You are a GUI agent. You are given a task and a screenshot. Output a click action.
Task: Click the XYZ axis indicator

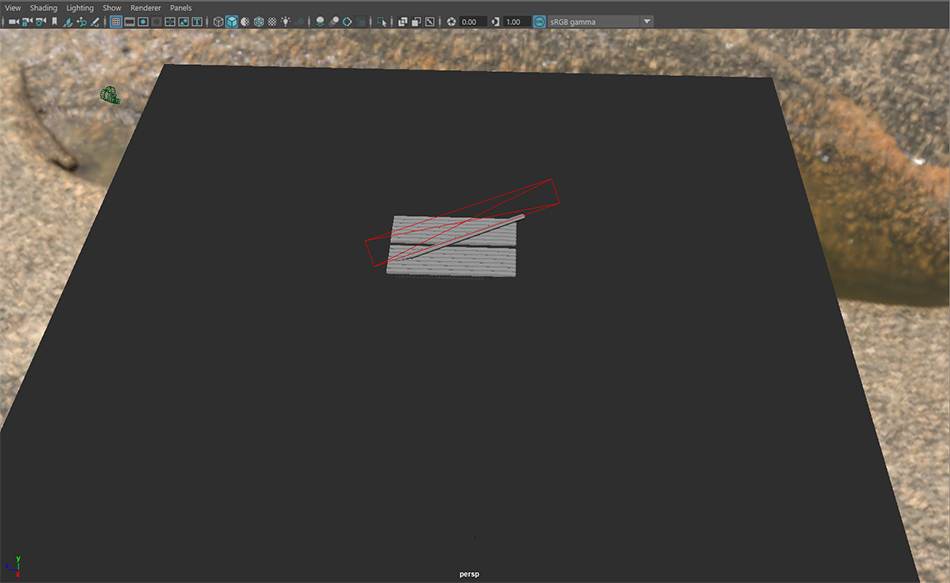point(13,566)
